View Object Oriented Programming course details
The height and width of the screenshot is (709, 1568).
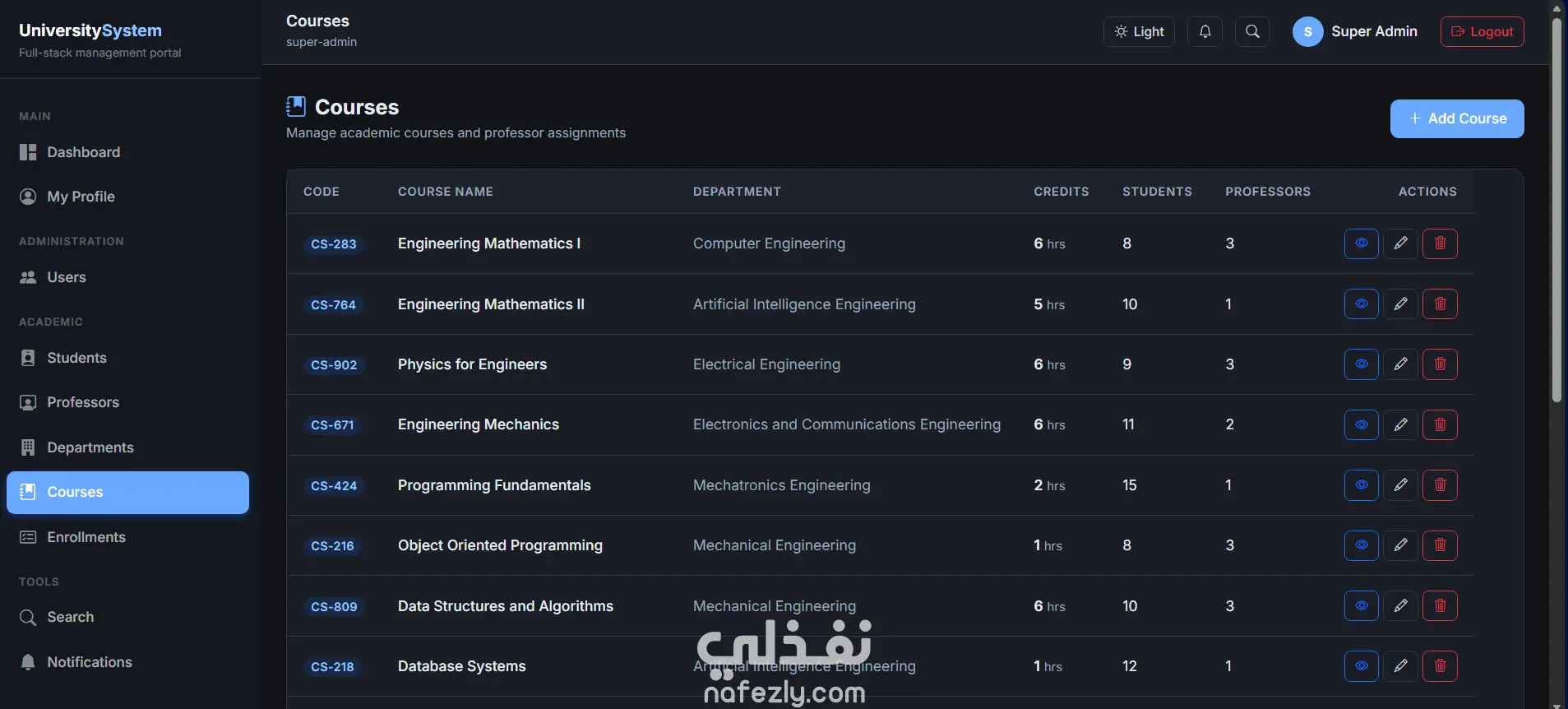[x=1361, y=545]
